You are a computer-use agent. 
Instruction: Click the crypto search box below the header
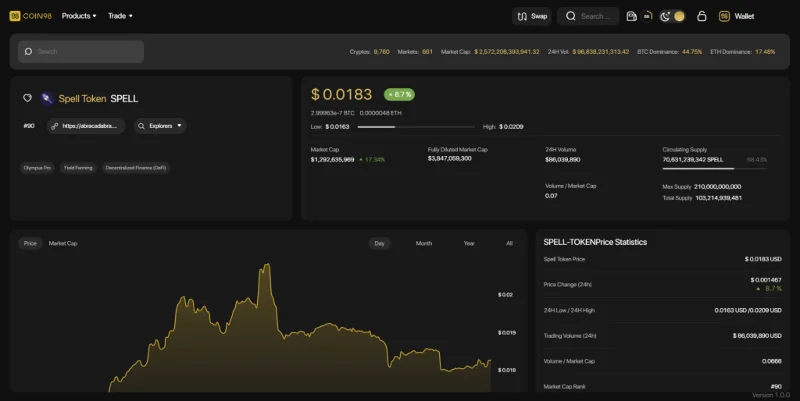click(81, 52)
